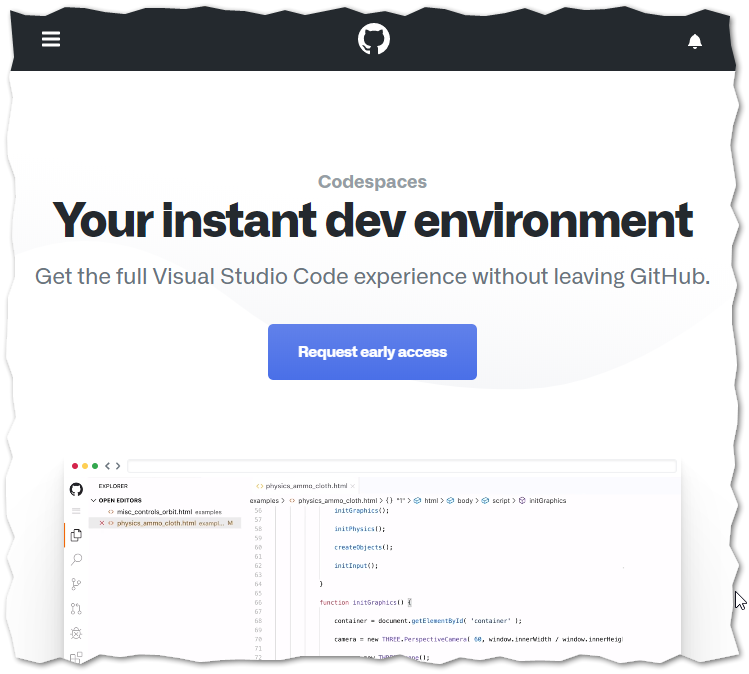Click script breadcrumb segment
This screenshot has height=674, width=749.
501,501
